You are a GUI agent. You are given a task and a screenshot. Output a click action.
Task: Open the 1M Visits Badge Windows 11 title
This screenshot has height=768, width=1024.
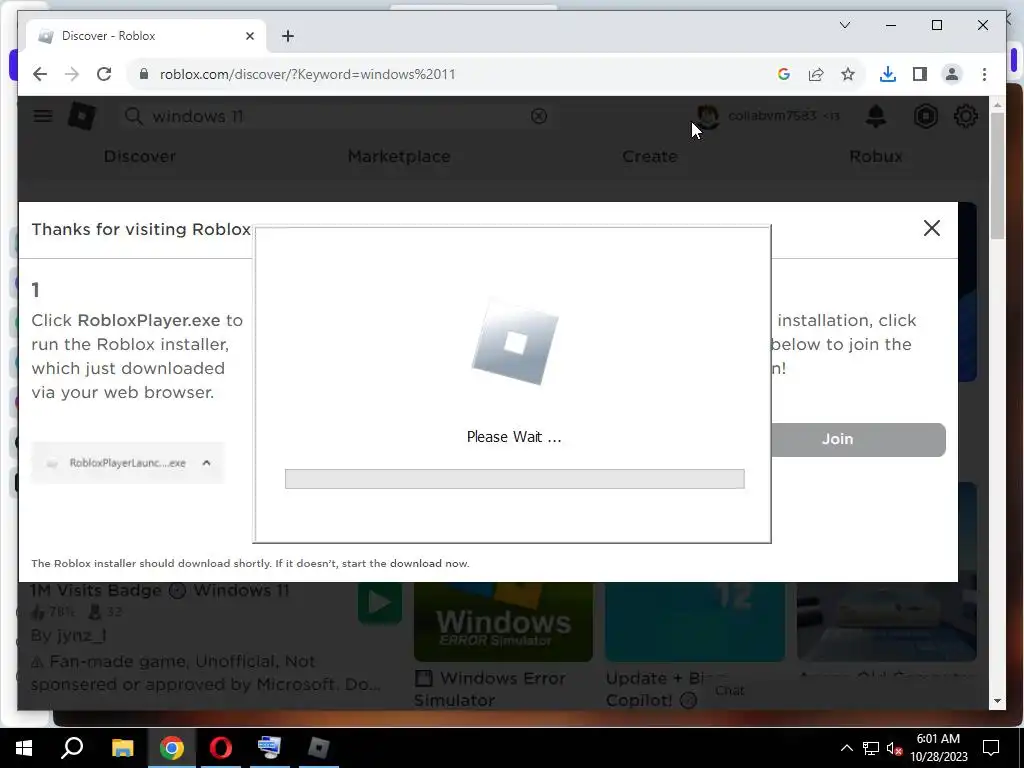point(160,590)
